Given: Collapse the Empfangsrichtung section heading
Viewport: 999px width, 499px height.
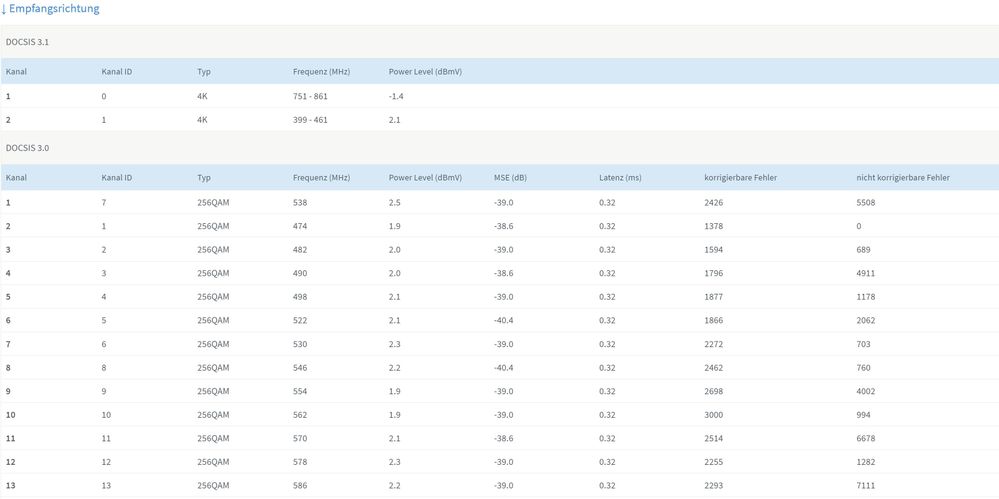Looking at the screenshot, I should point(50,9).
